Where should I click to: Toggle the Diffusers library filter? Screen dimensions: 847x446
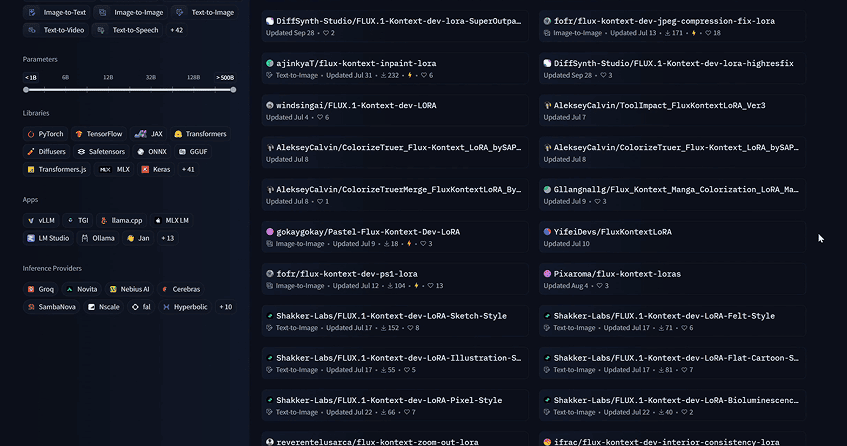click(46, 152)
